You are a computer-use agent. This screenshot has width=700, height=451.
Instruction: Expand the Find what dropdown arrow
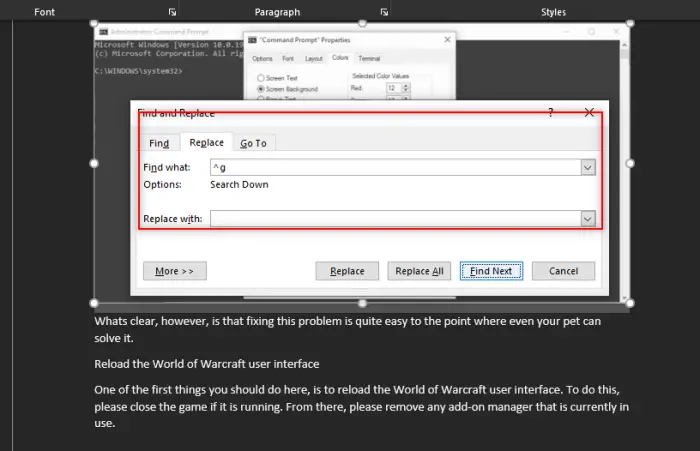click(x=588, y=167)
